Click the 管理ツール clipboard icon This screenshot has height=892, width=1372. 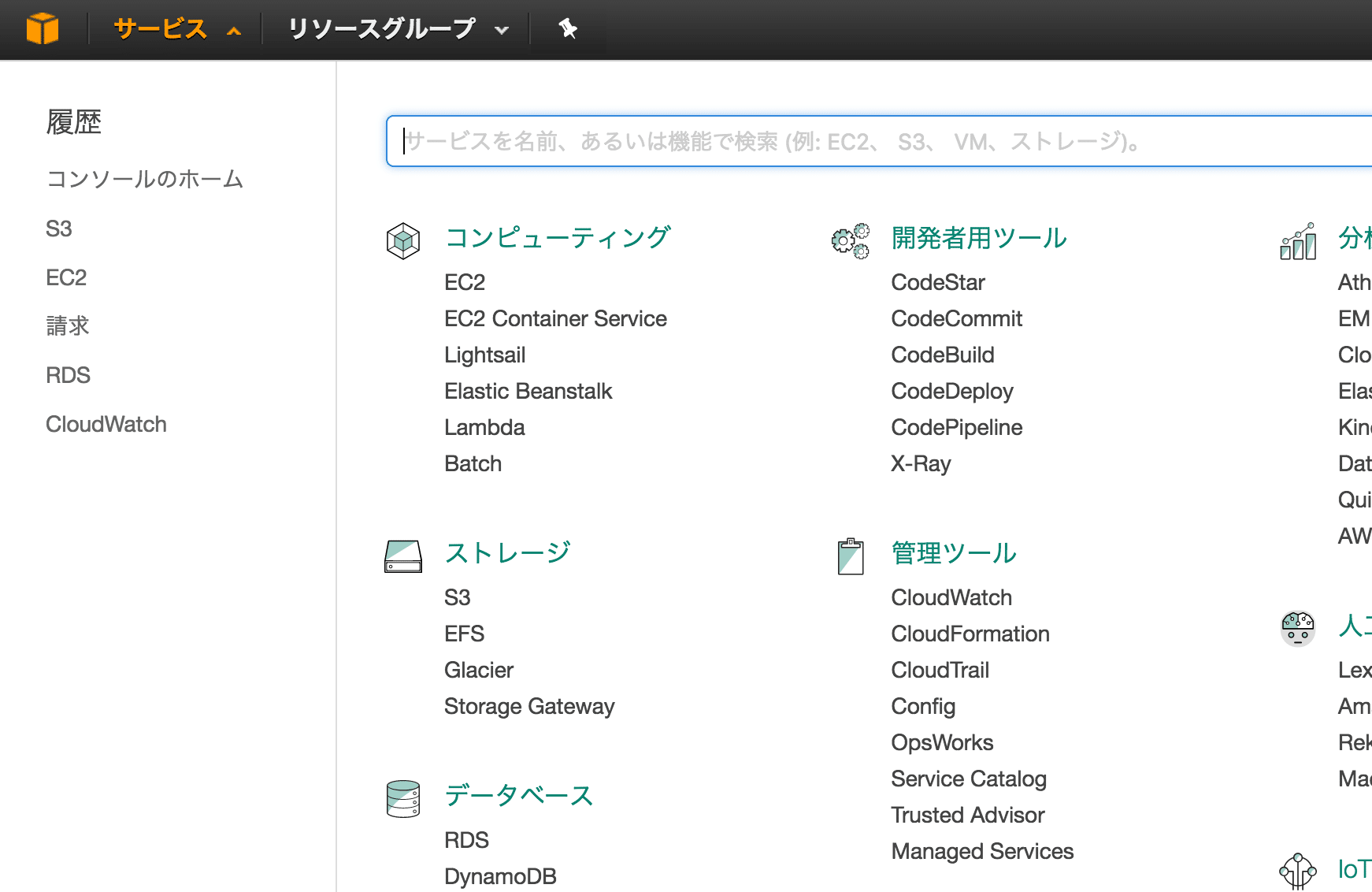[x=851, y=556]
